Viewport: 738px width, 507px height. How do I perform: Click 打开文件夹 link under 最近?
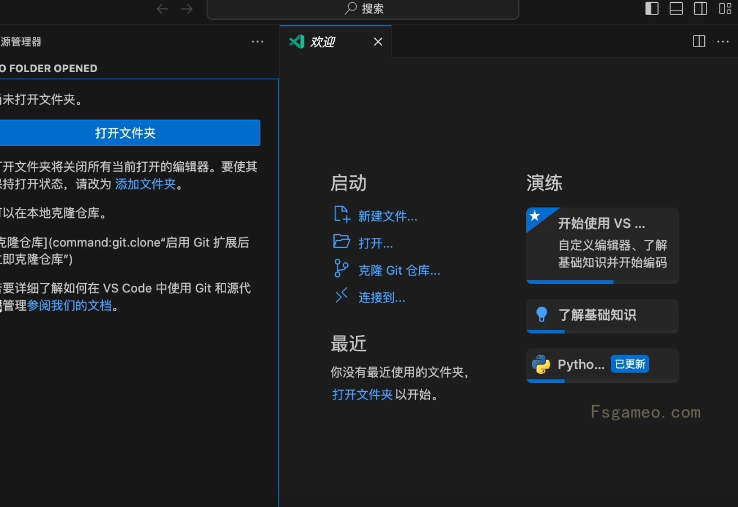pyautogui.click(x=362, y=394)
